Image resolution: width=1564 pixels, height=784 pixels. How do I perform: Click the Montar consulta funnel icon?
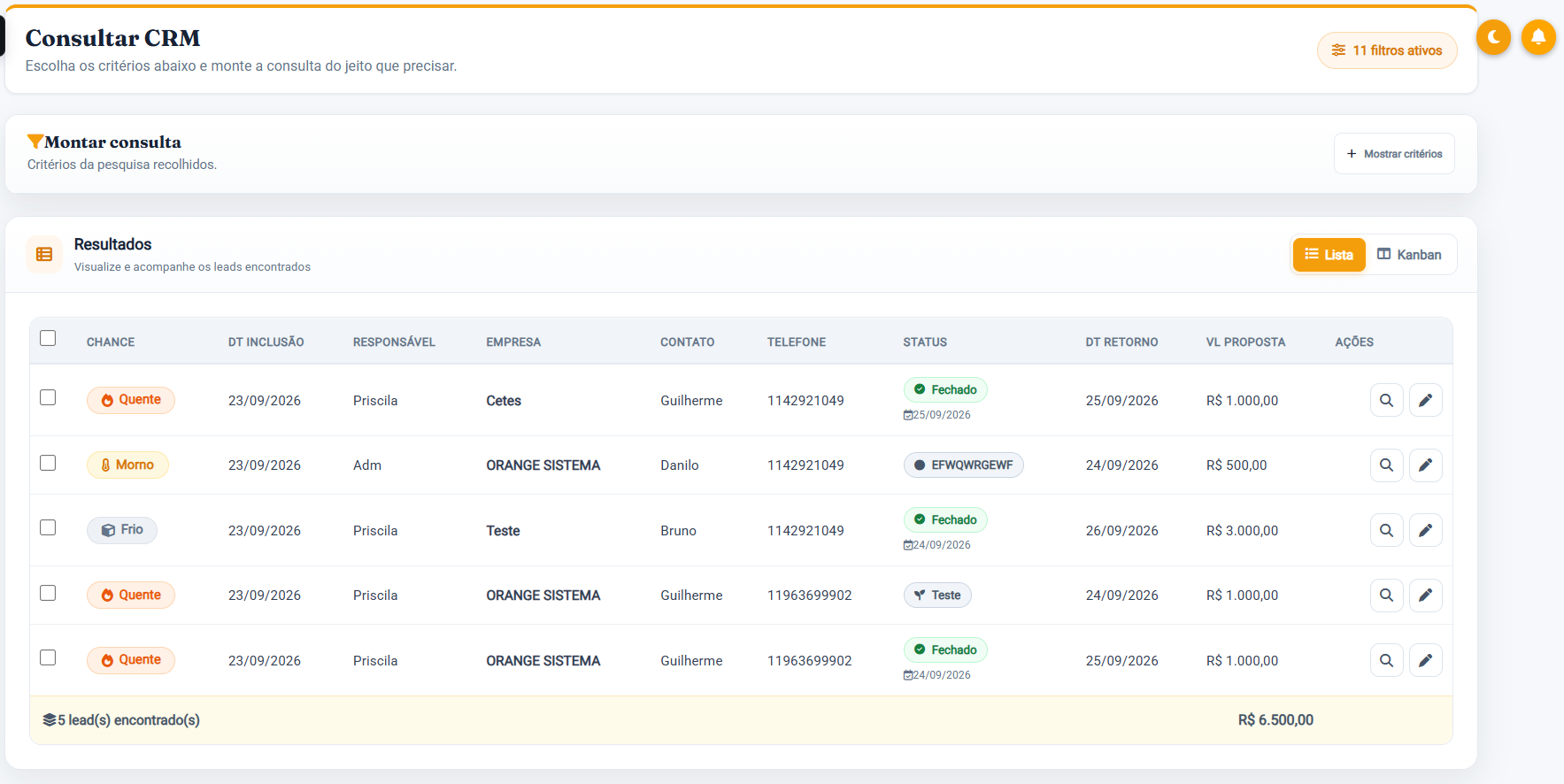[x=35, y=142]
